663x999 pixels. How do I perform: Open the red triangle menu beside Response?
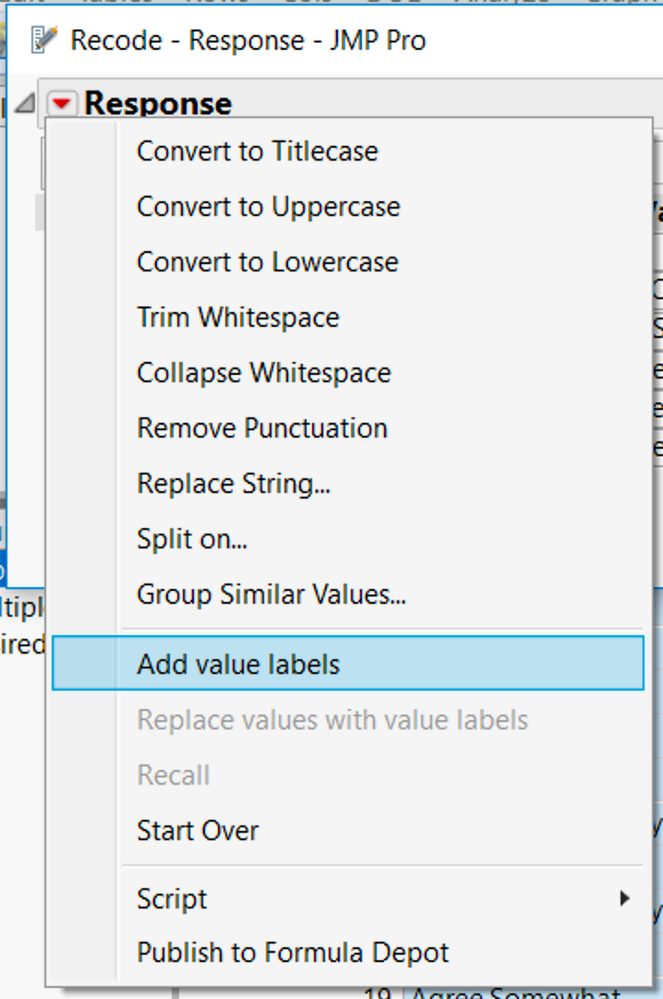click(61, 103)
